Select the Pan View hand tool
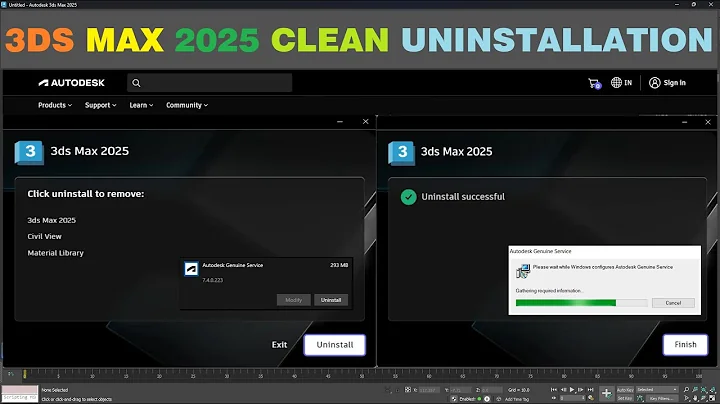 click(x=695, y=398)
